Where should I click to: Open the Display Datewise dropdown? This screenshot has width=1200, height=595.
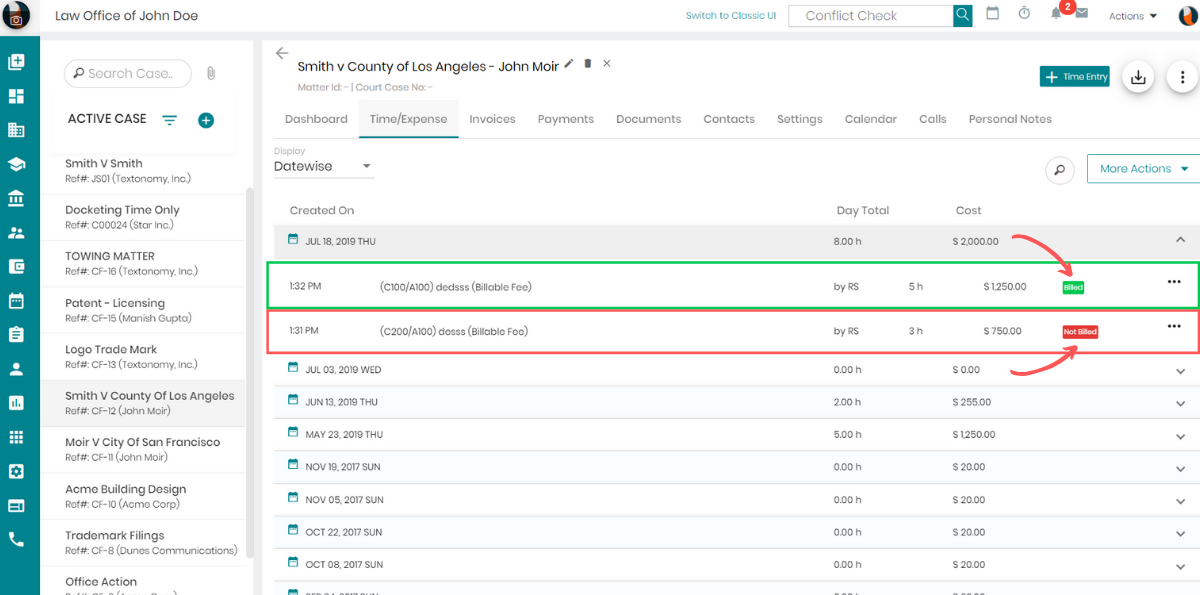pos(324,166)
